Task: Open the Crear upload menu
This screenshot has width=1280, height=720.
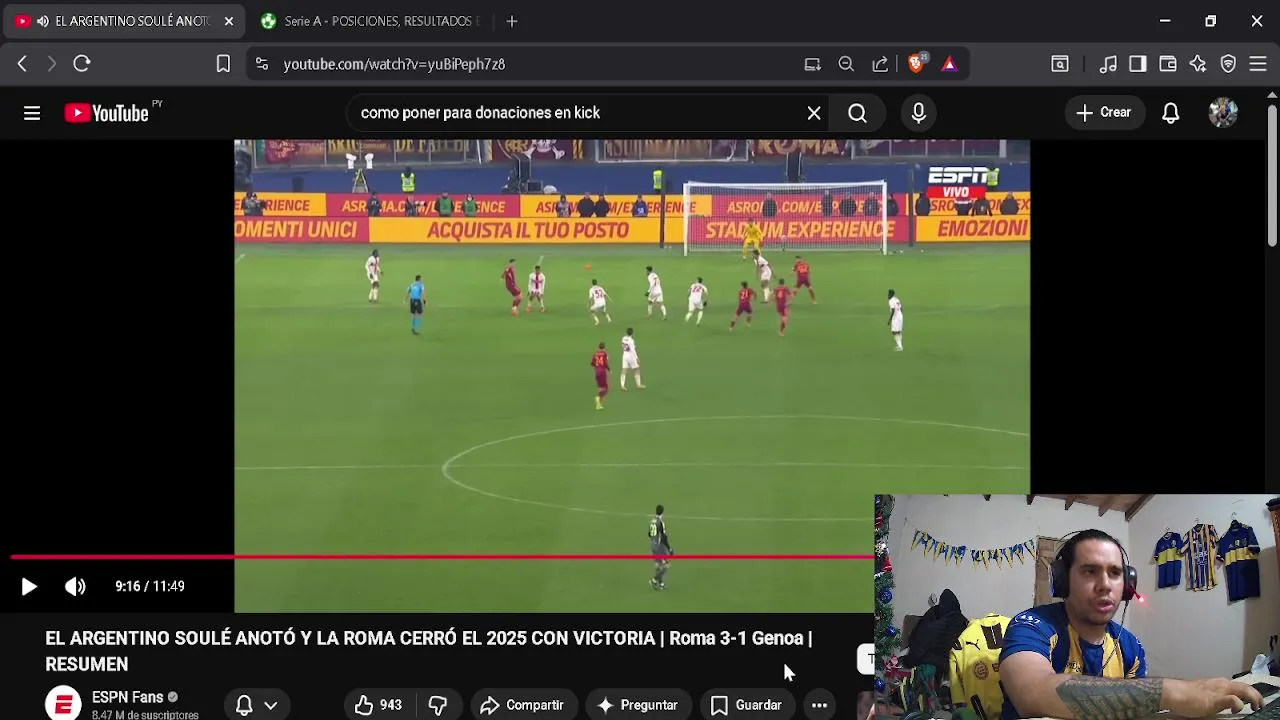Action: click(x=1104, y=113)
